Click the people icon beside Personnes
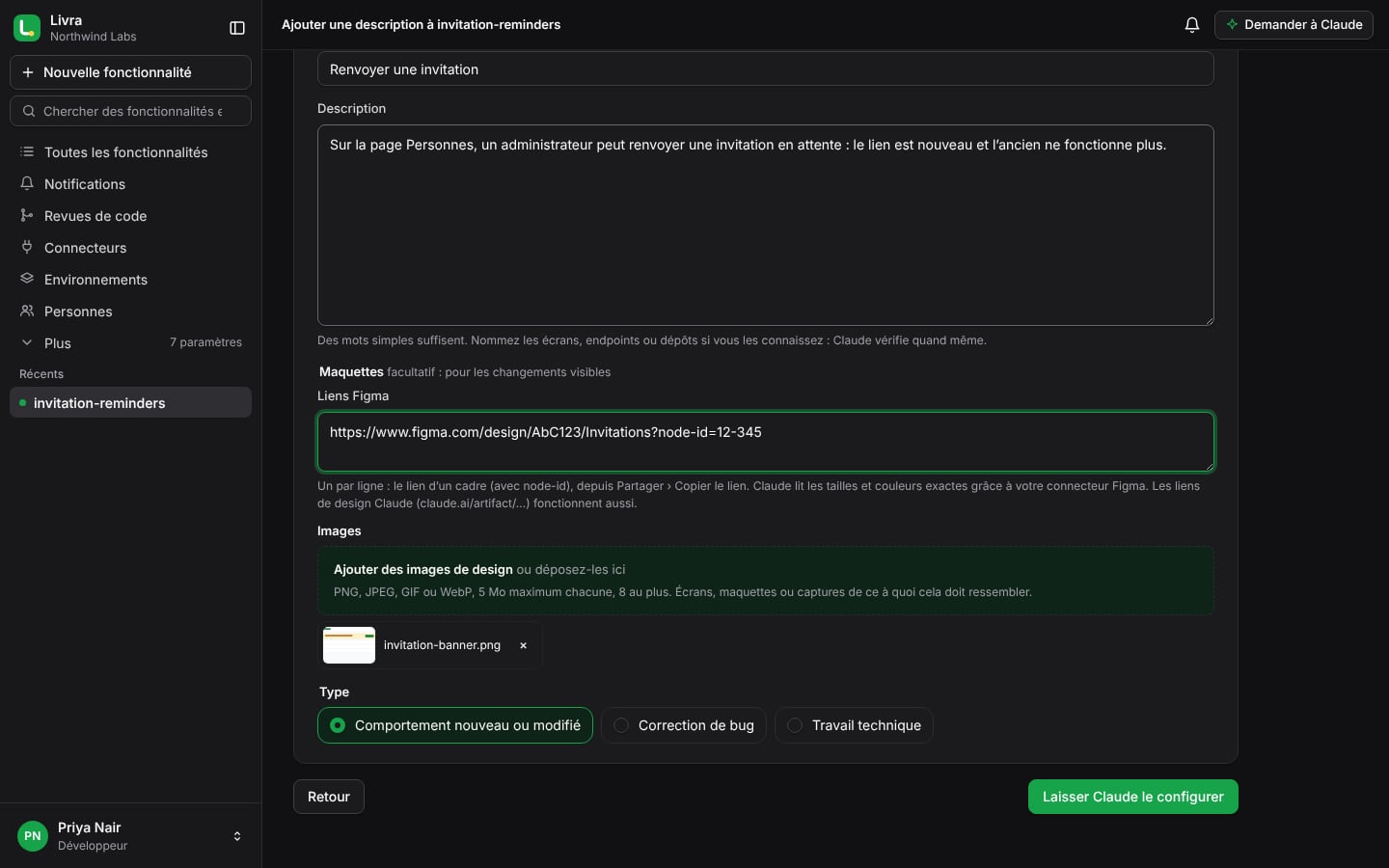1389x868 pixels. click(27, 312)
